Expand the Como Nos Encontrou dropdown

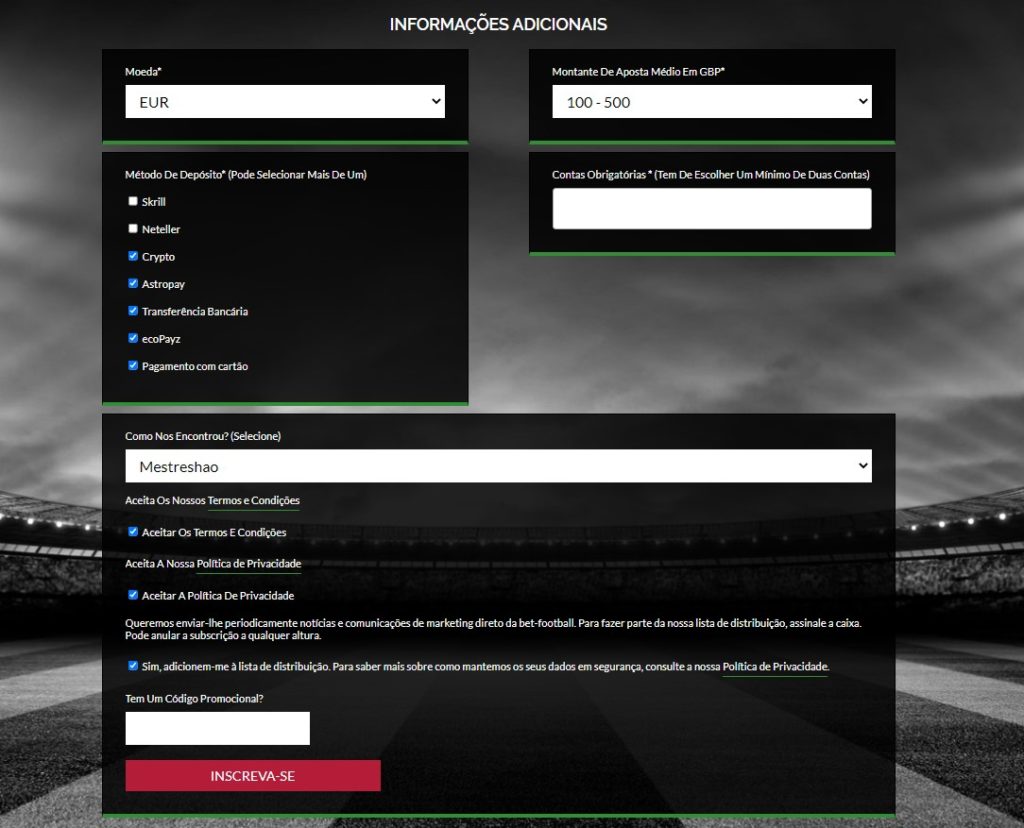(x=498, y=466)
